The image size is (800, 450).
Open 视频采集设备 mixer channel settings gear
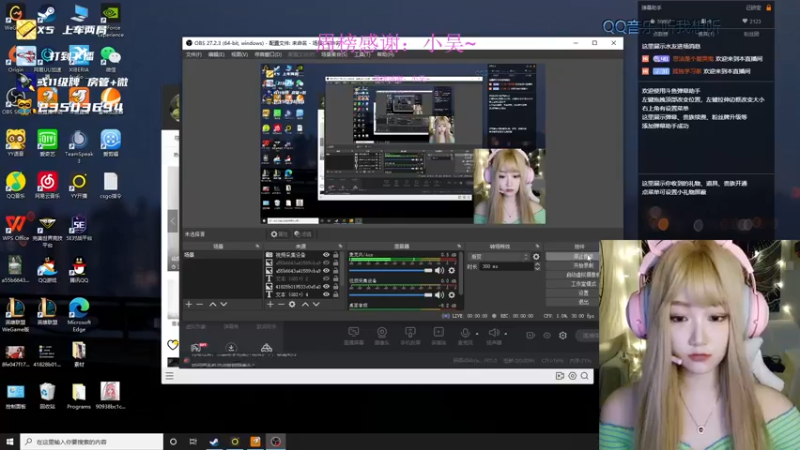(452, 295)
